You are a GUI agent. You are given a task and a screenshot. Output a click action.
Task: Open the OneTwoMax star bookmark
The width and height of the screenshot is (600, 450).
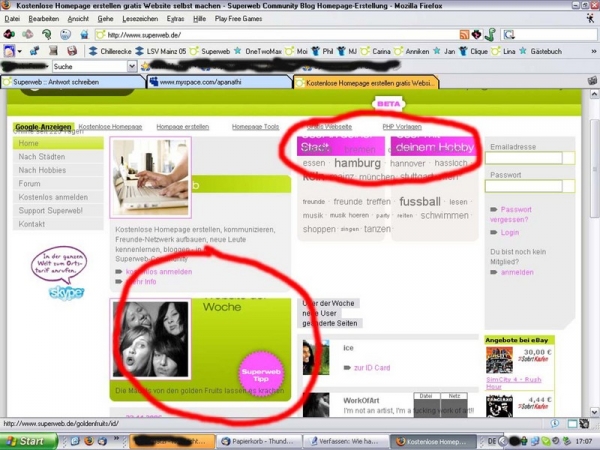[x=258, y=51]
